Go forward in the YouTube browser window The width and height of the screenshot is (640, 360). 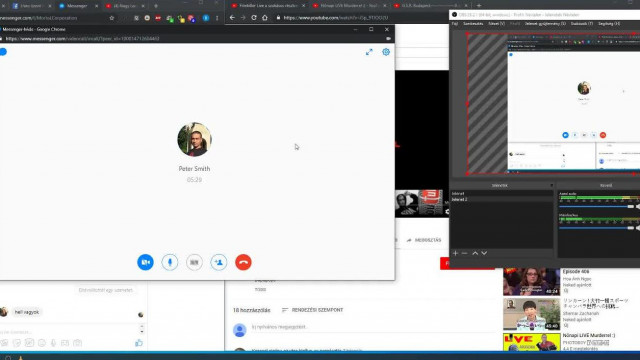(243, 18)
